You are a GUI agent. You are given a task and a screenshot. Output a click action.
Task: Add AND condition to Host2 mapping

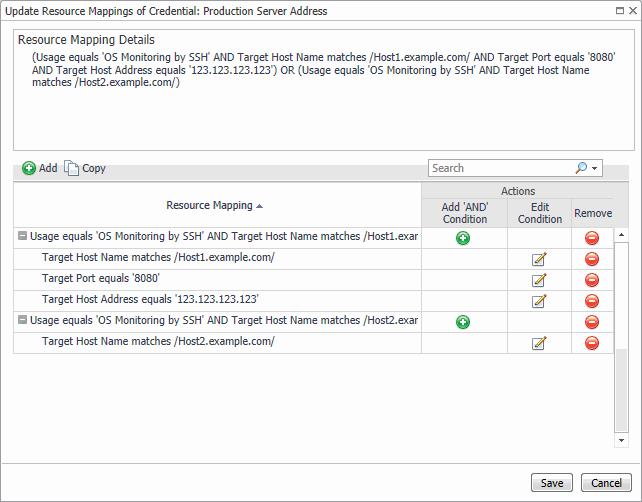point(463,322)
